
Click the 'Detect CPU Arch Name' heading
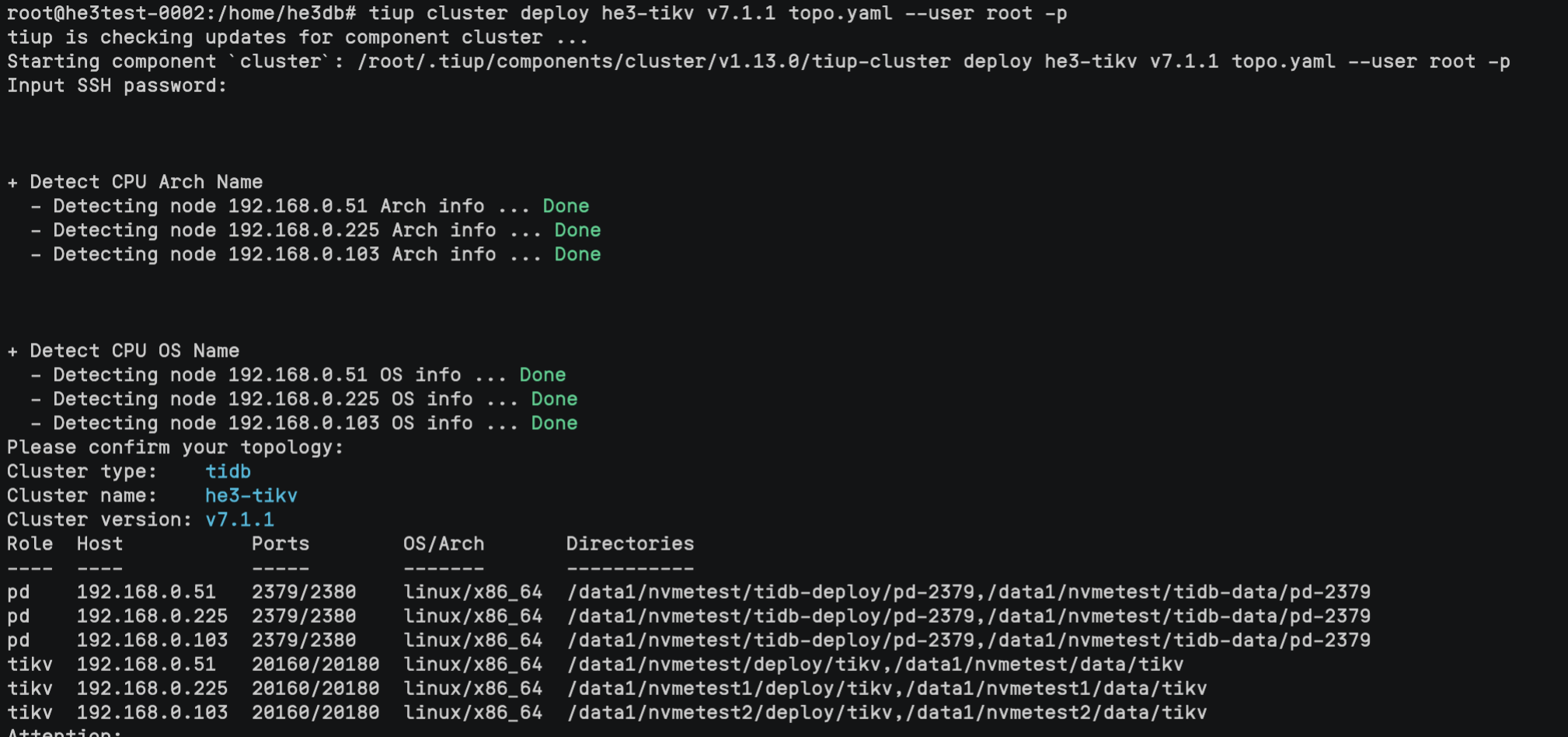pos(146,182)
